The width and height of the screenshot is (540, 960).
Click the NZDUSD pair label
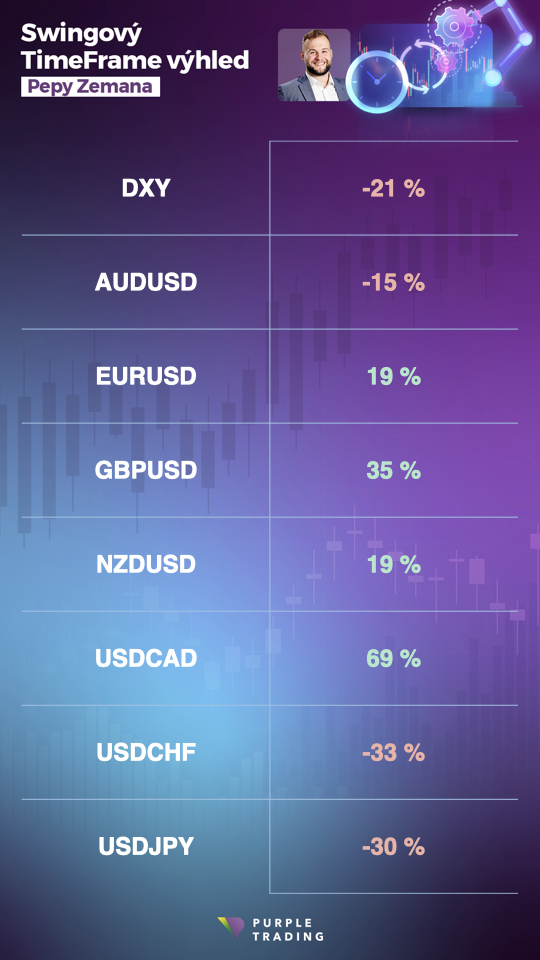point(146,564)
